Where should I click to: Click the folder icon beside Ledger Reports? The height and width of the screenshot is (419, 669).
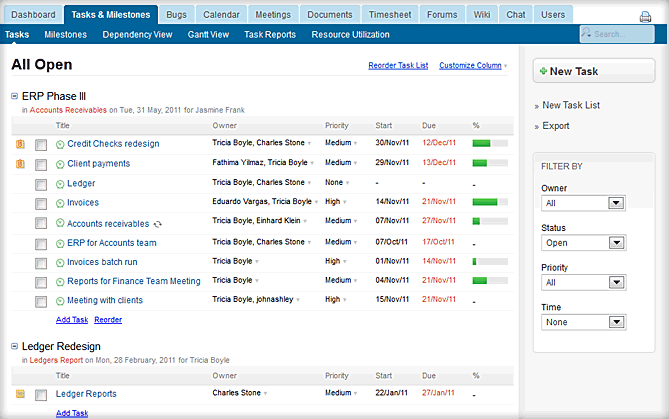[x=20, y=394]
